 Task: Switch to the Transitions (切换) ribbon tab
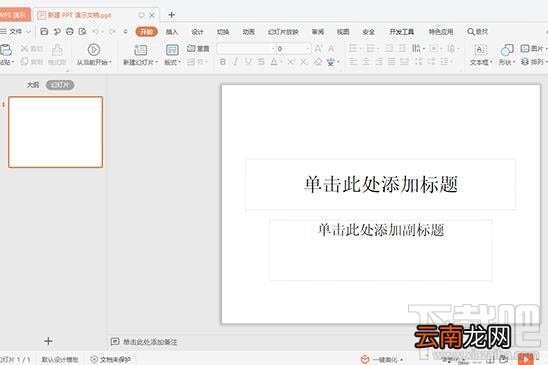coord(223,32)
